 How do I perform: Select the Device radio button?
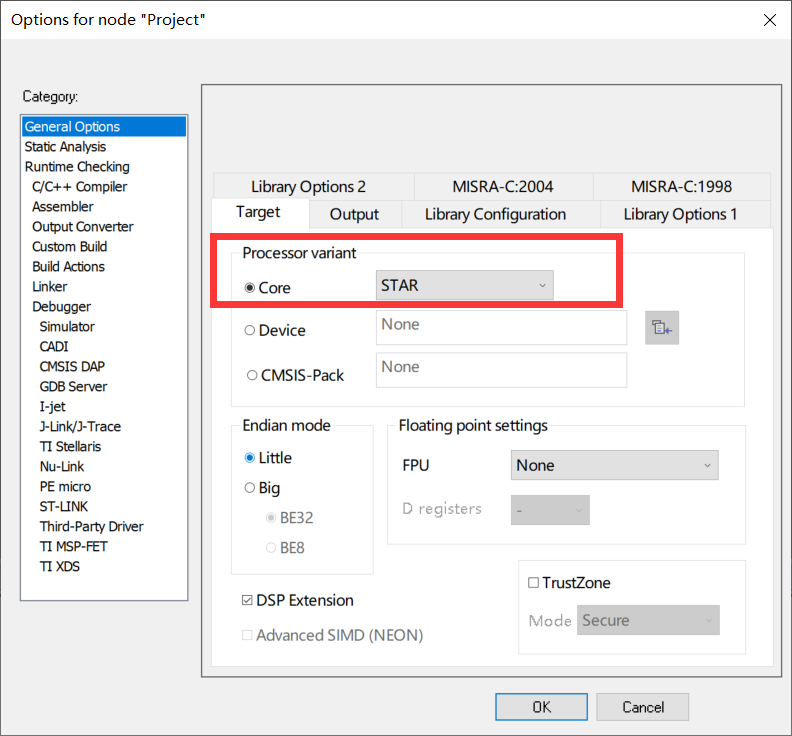pyautogui.click(x=250, y=330)
